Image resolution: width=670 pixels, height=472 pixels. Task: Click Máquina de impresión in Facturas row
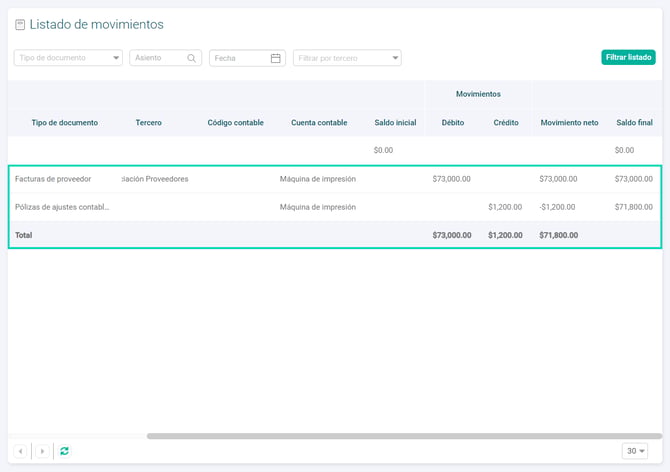click(317, 179)
